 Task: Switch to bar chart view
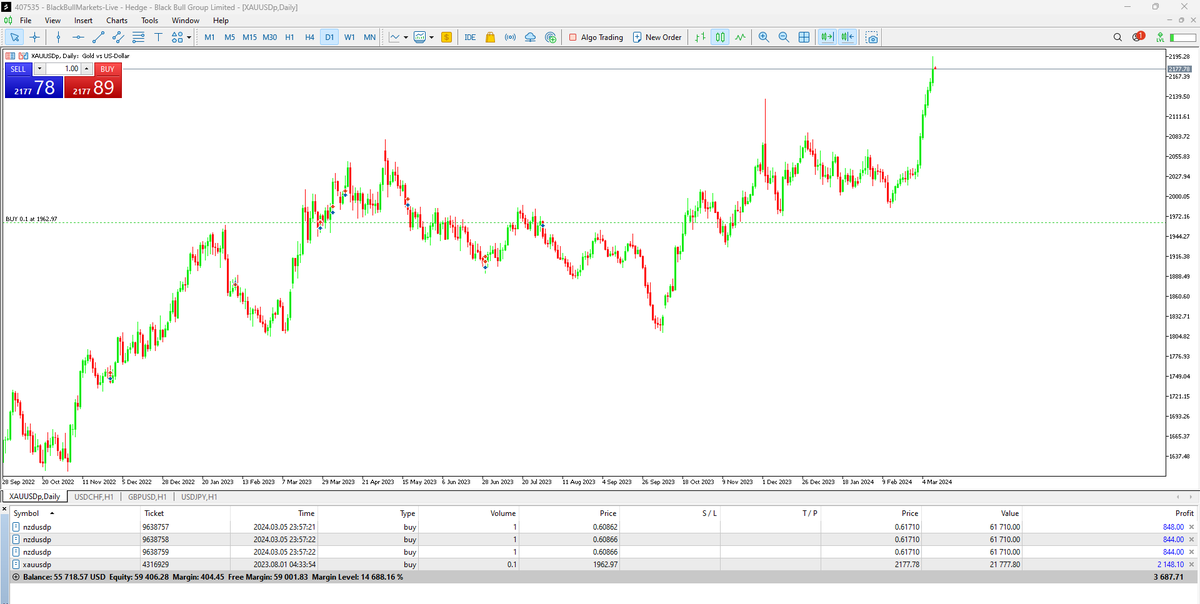tap(700, 37)
